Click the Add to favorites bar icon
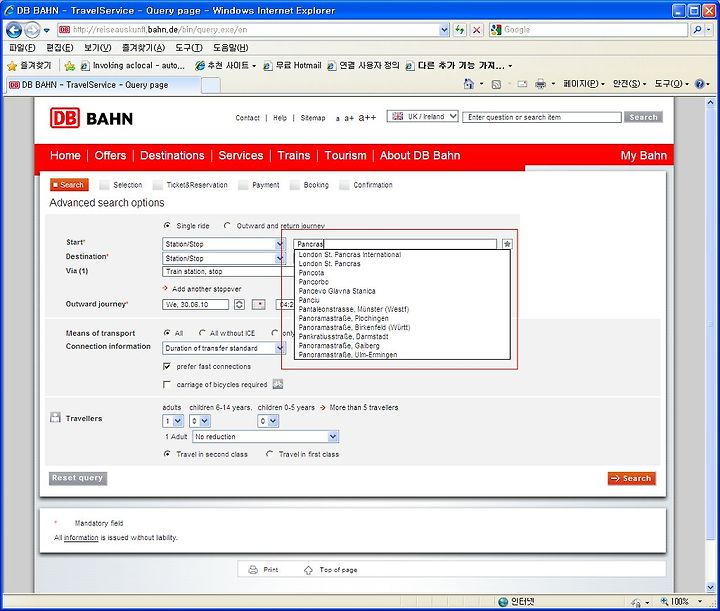The width and height of the screenshot is (720, 611). click(70, 66)
